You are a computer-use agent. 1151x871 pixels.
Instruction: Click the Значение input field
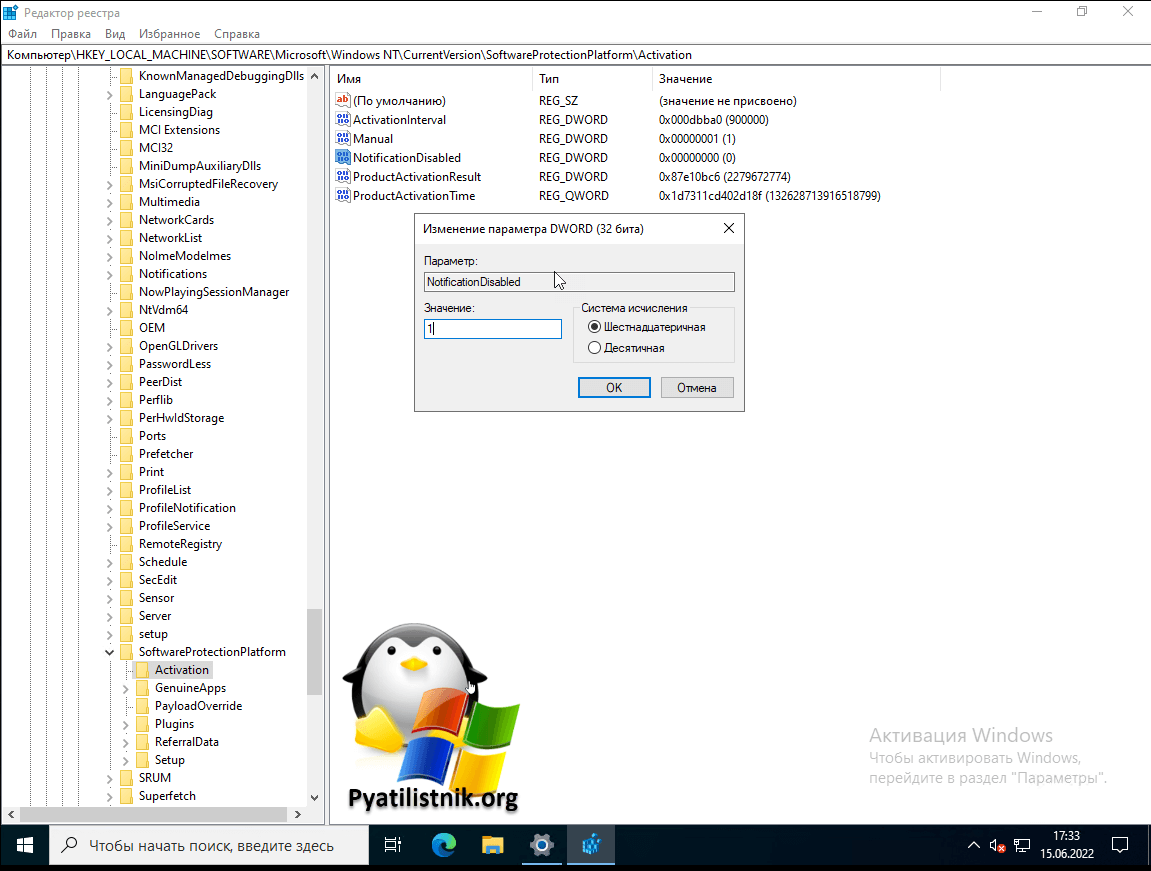(492, 329)
